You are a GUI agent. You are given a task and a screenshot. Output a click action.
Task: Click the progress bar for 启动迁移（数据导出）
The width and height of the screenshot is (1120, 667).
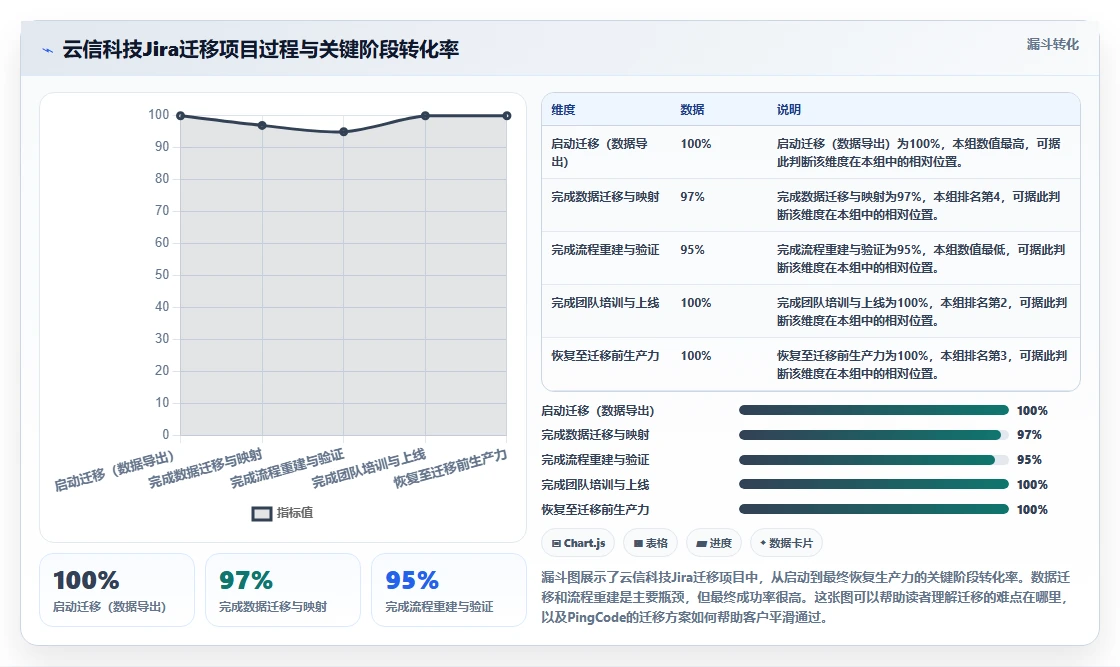point(874,410)
